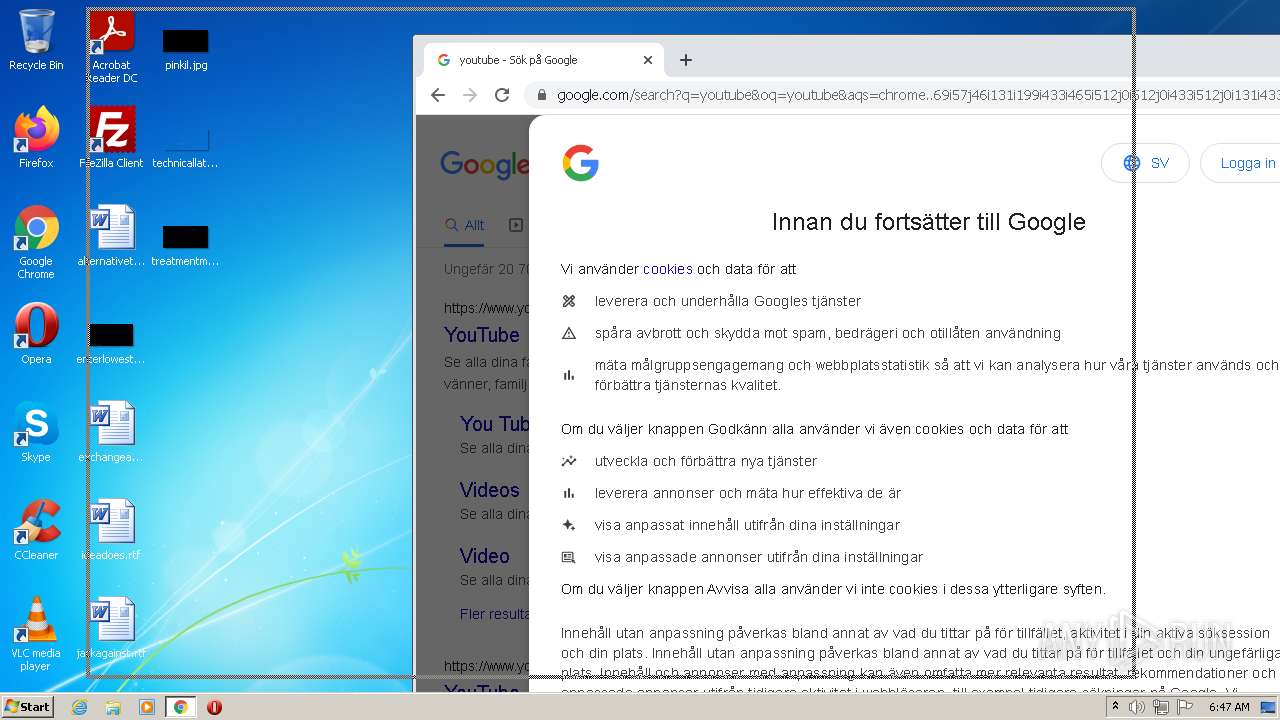The height and width of the screenshot is (720, 1280).
Task: Select the youtube - Sök på Google tab
Action: coord(543,60)
